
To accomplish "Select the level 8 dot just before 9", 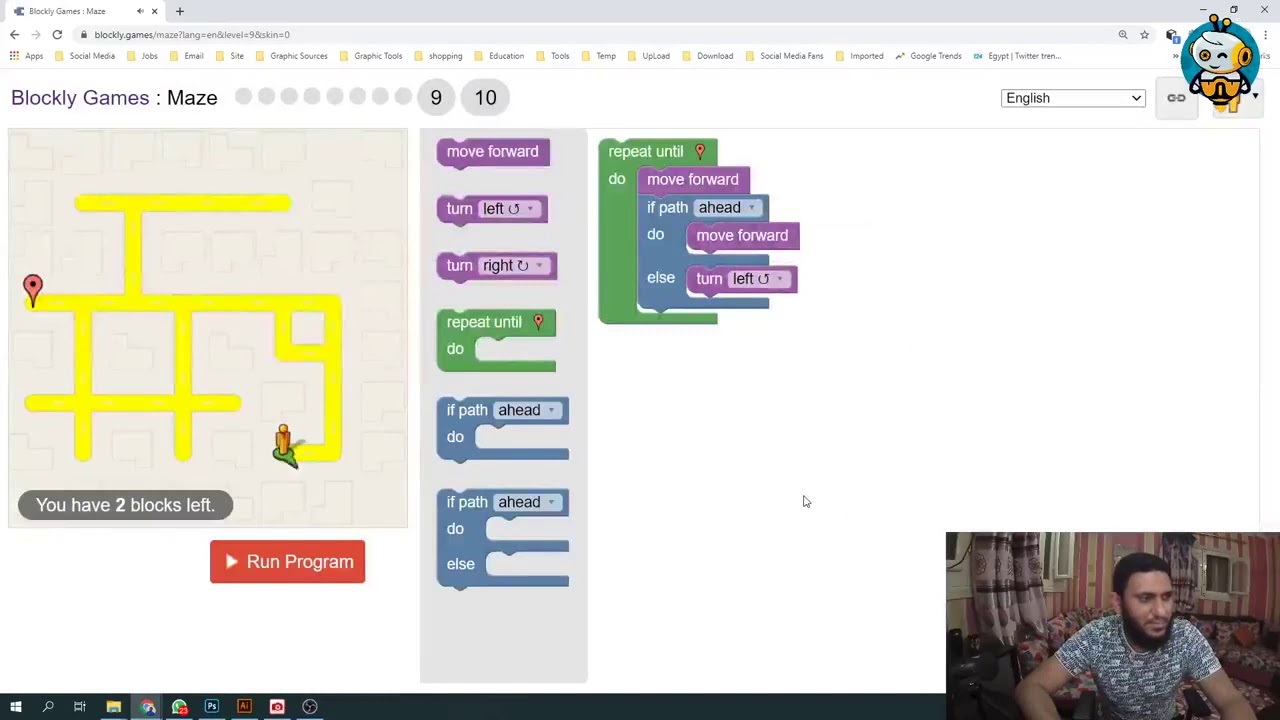I will pos(403,96).
